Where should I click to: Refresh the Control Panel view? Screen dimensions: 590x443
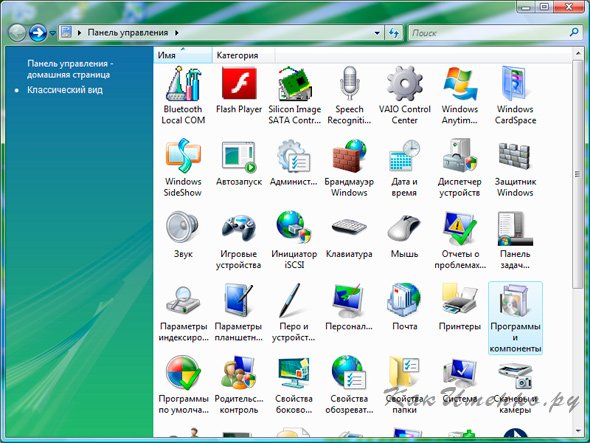point(394,33)
